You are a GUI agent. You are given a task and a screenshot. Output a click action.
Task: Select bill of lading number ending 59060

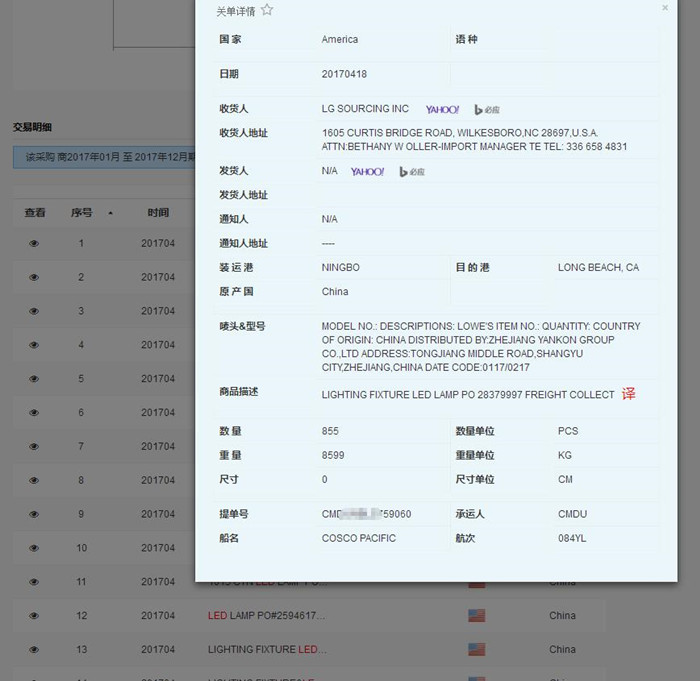point(366,514)
